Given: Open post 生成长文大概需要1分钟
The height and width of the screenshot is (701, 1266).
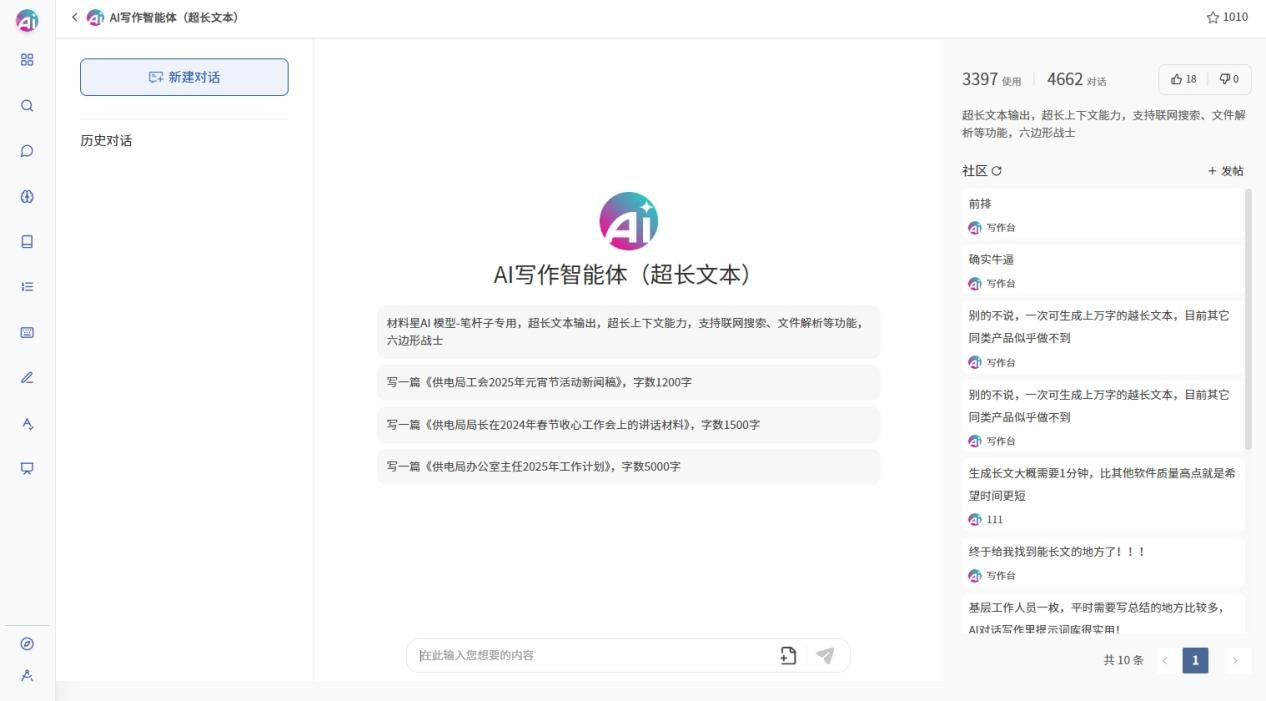Looking at the screenshot, I should 1103,495.
